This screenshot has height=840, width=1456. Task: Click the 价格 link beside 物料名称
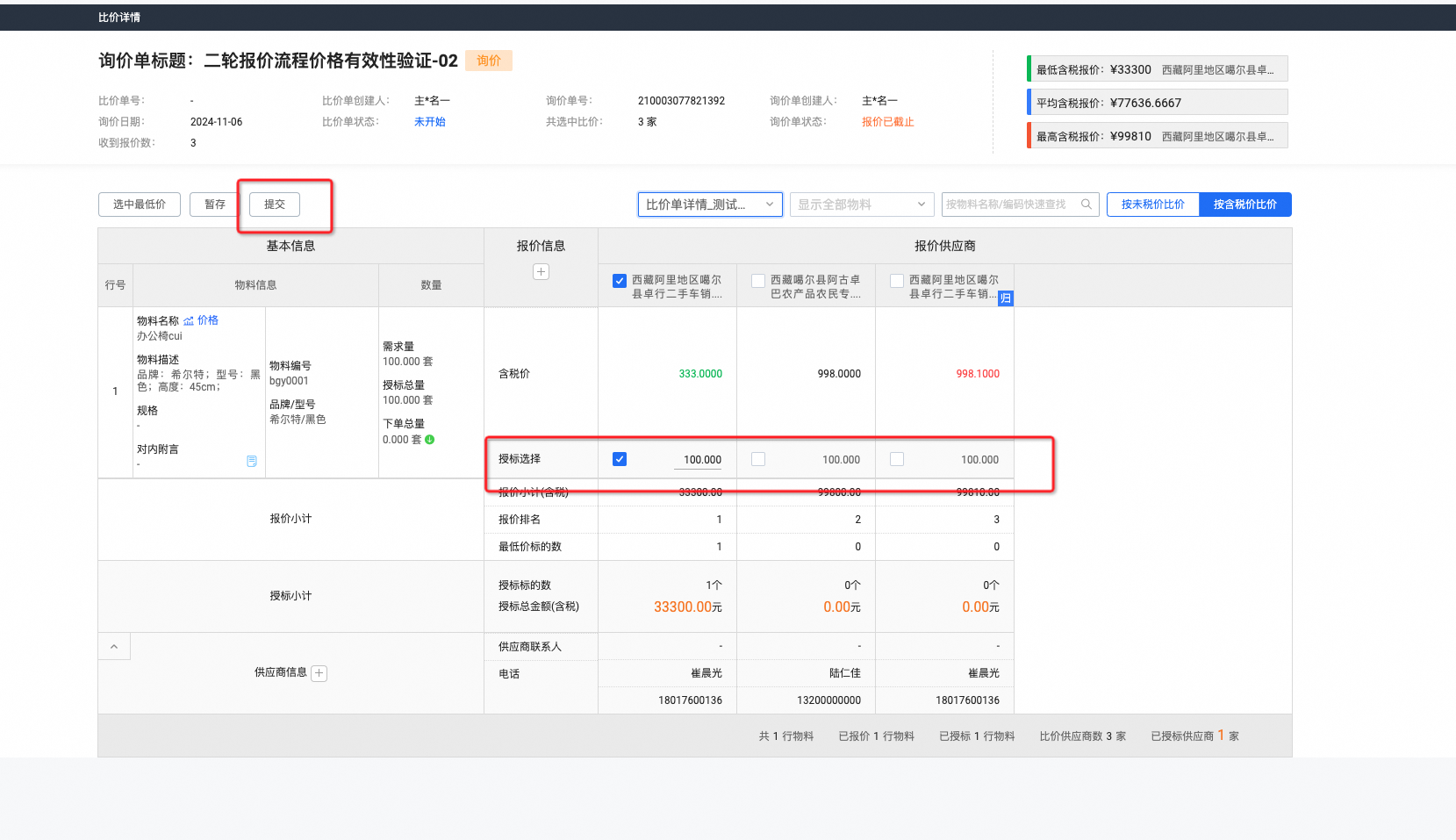click(x=208, y=320)
